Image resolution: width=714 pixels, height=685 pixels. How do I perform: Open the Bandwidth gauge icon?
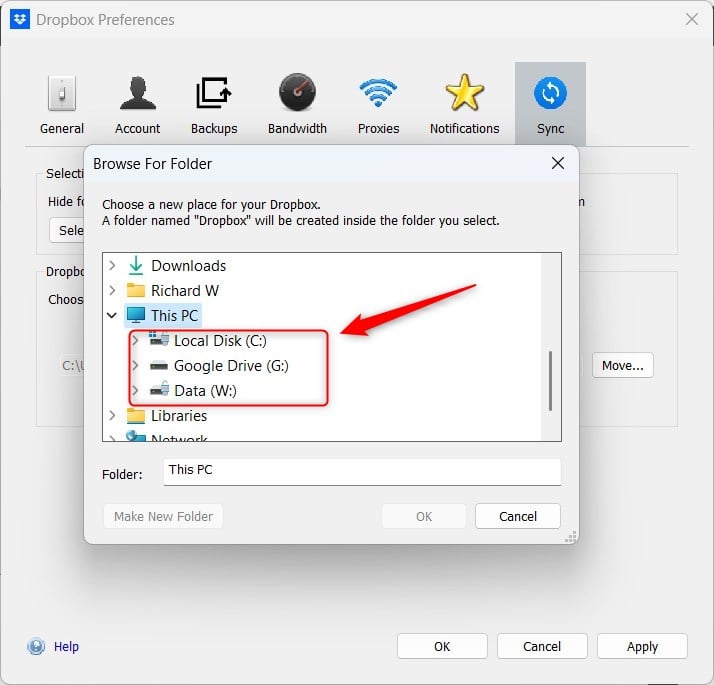tap(297, 92)
